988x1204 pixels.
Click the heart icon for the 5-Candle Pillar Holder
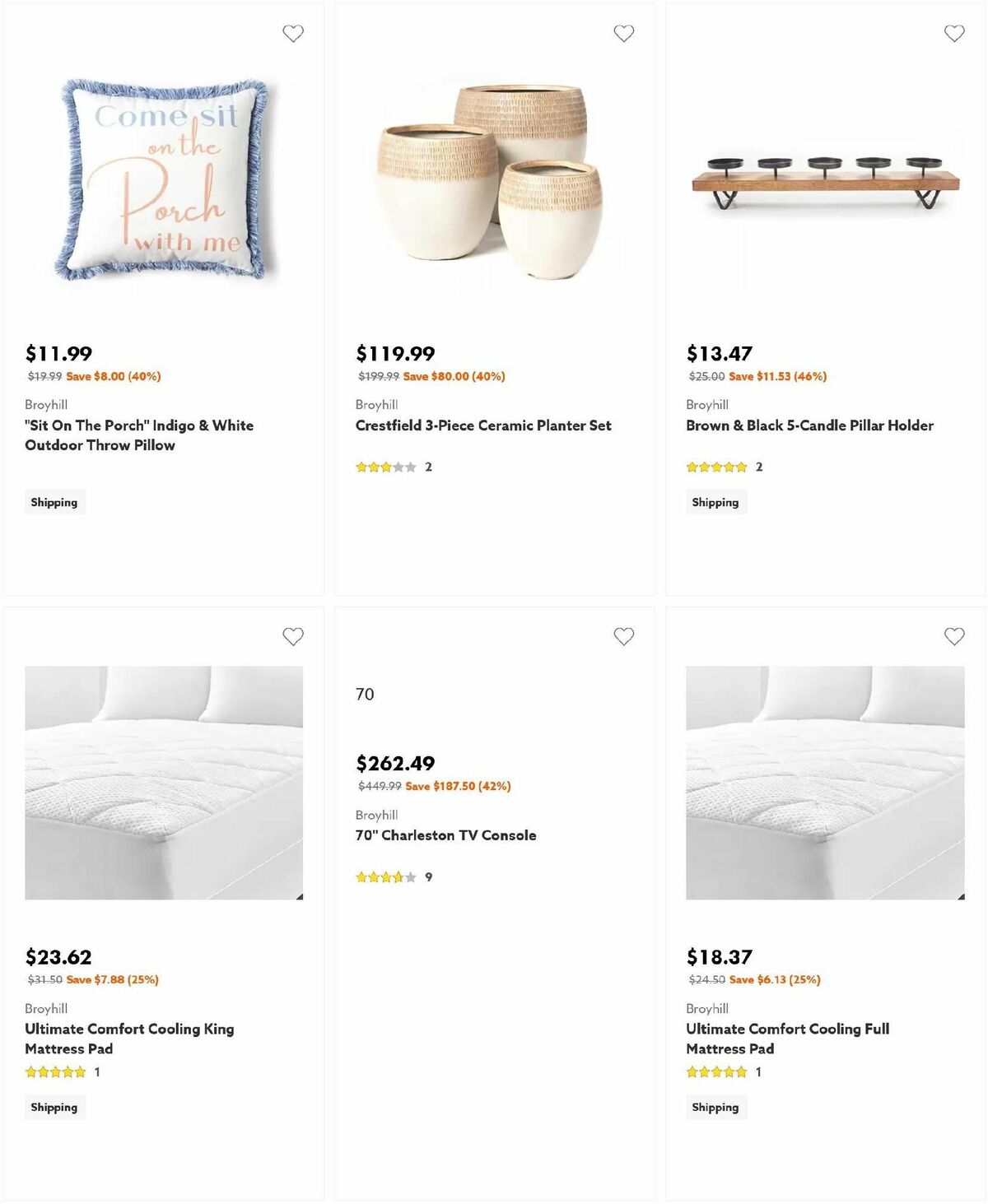955,33
